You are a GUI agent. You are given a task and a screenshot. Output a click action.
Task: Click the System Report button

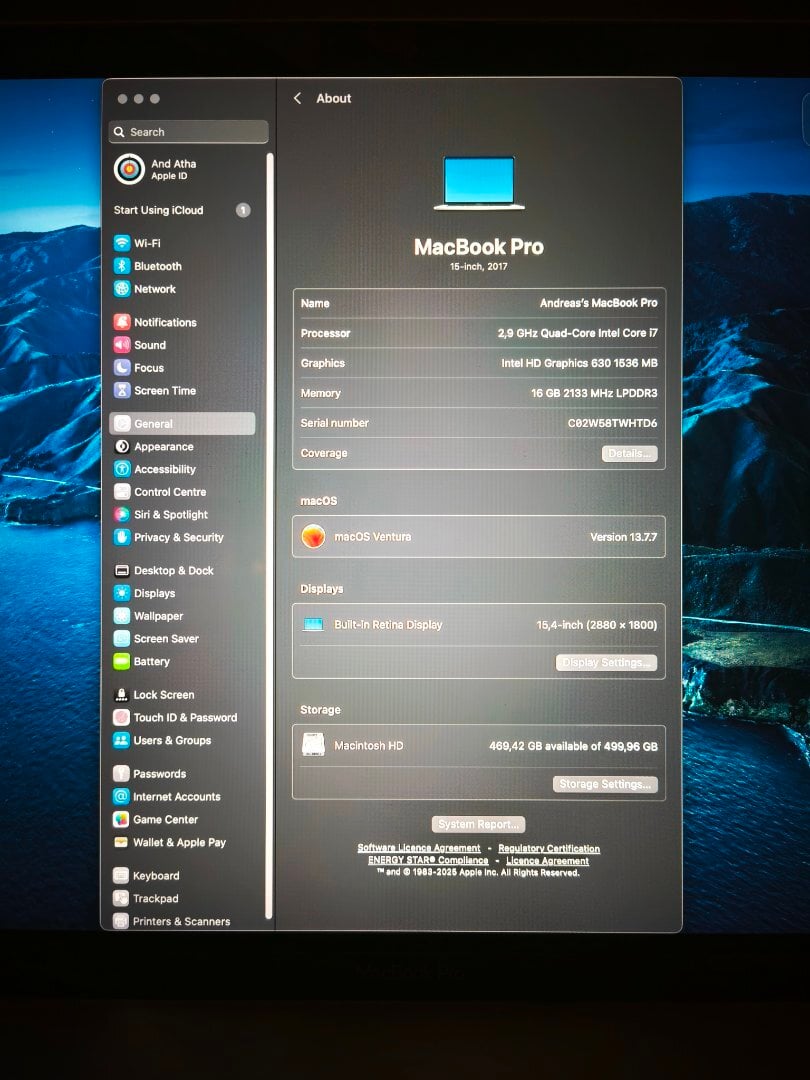(x=478, y=824)
